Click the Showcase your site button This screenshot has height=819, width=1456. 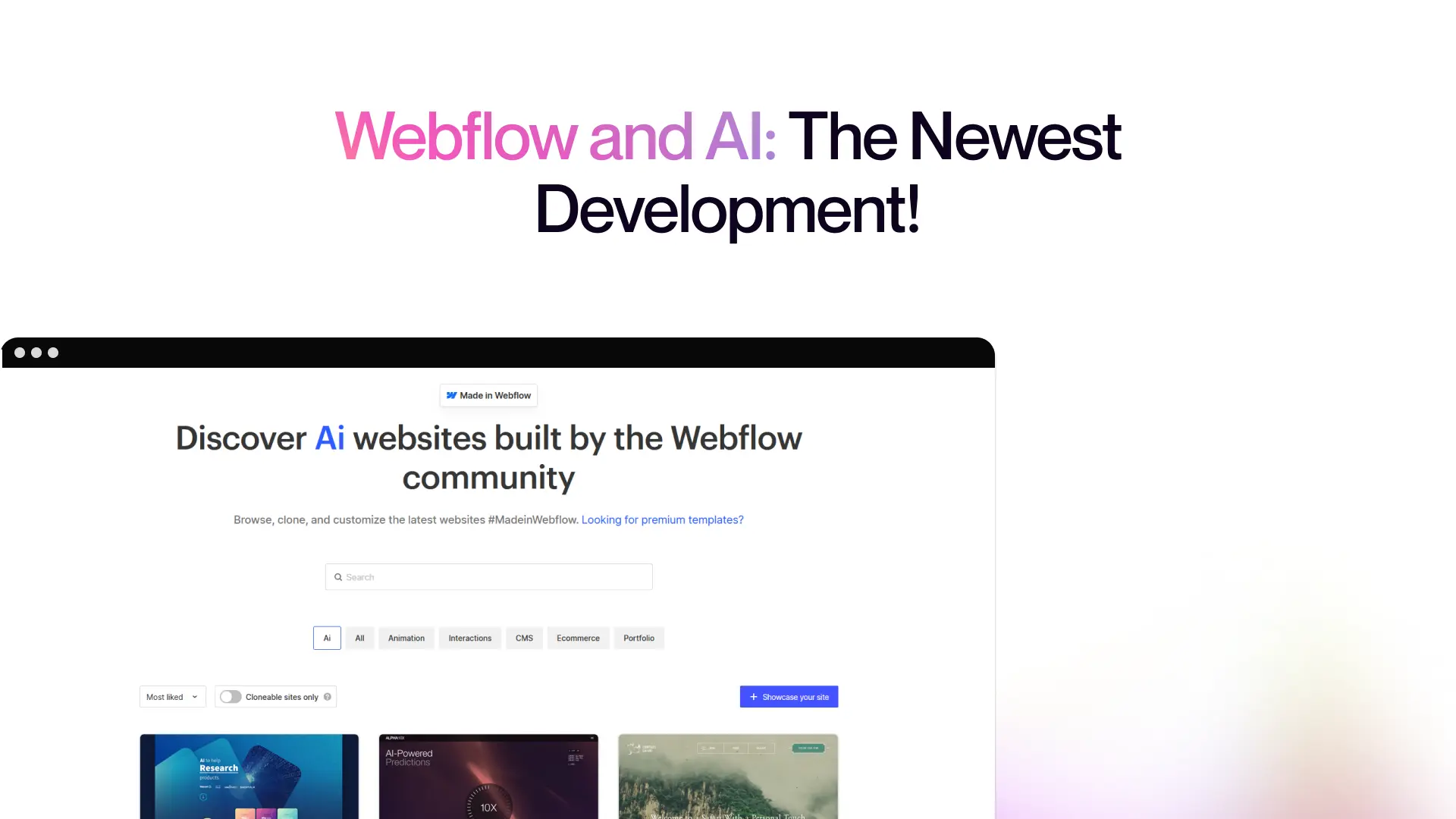[x=790, y=697]
